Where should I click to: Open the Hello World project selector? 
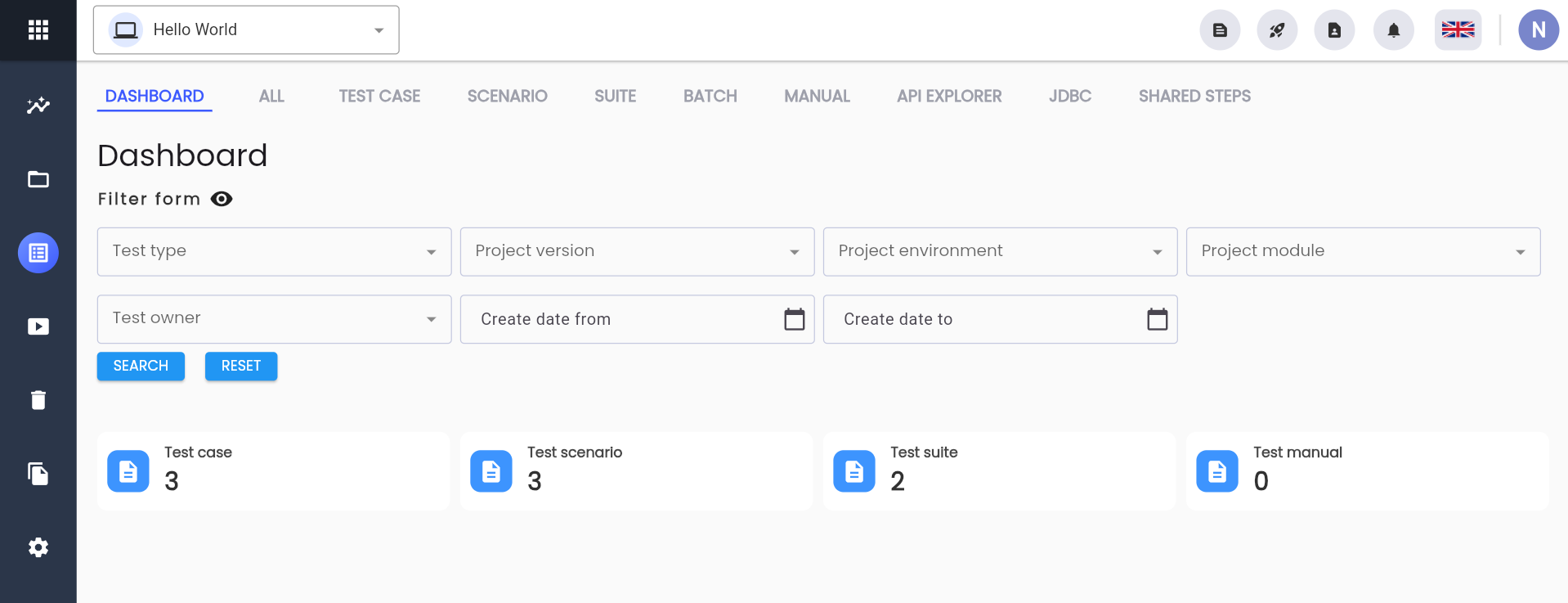pos(246,30)
